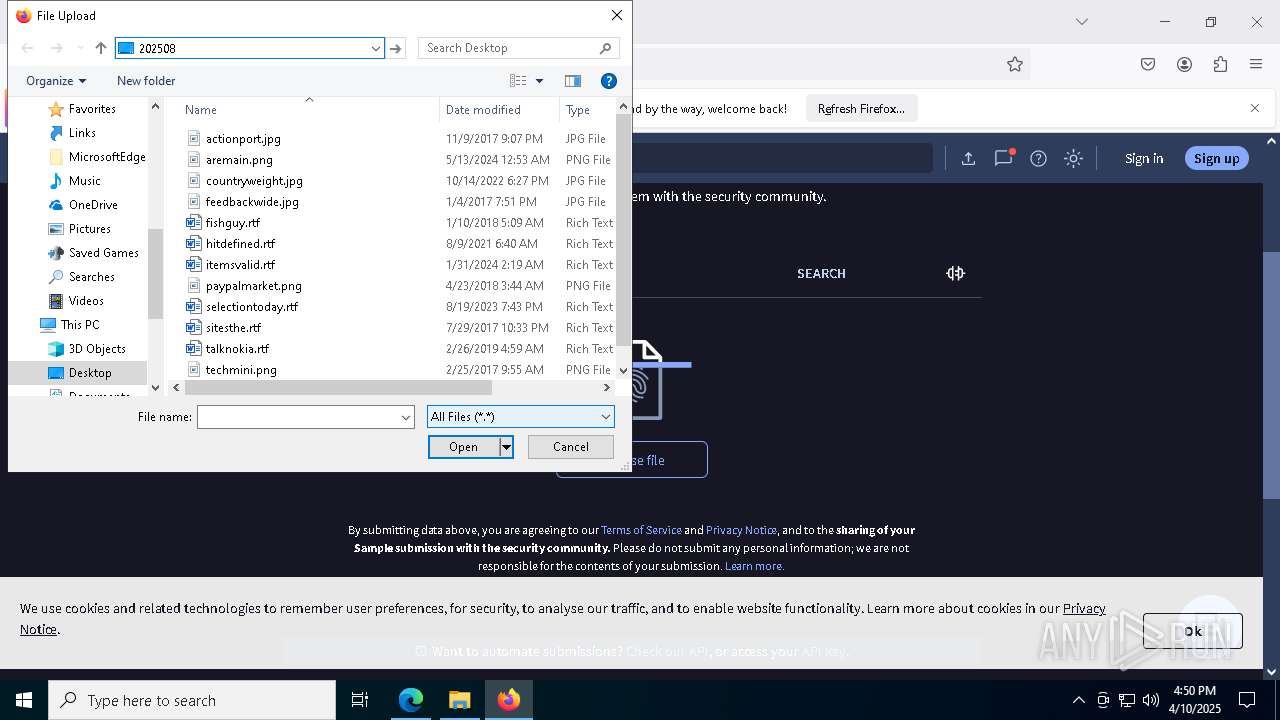
Task: Switch to the SEARCH tab
Action: [821, 273]
